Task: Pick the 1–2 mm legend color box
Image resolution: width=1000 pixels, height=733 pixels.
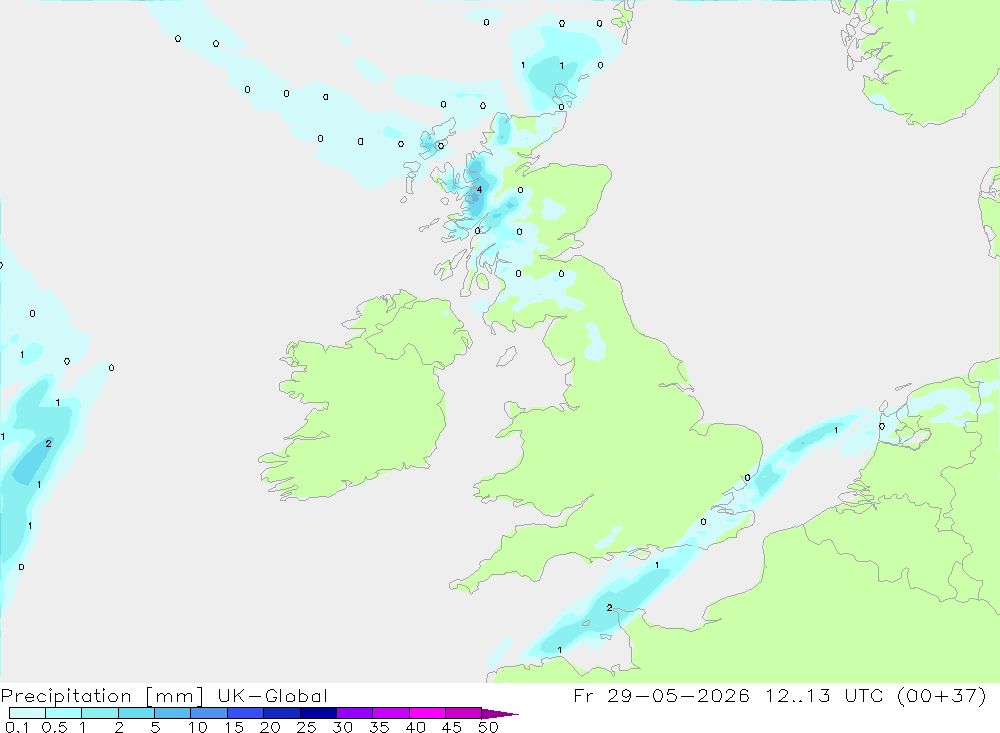Action: click(x=99, y=713)
